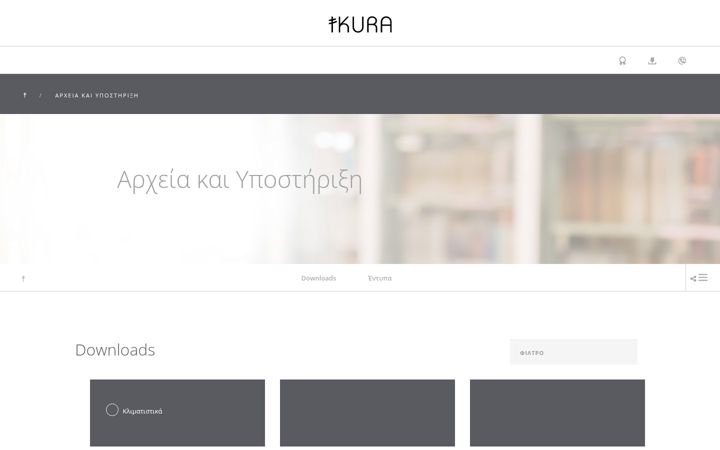Open the download icon in header
Screen dimensions: 720x450
click(652, 61)
